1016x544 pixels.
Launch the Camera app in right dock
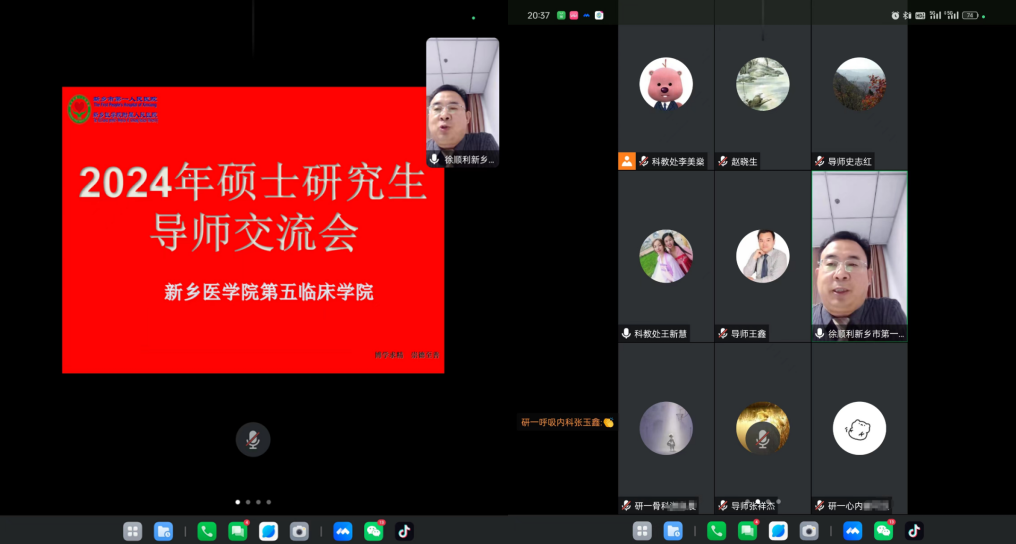click(x=809, y=532)
